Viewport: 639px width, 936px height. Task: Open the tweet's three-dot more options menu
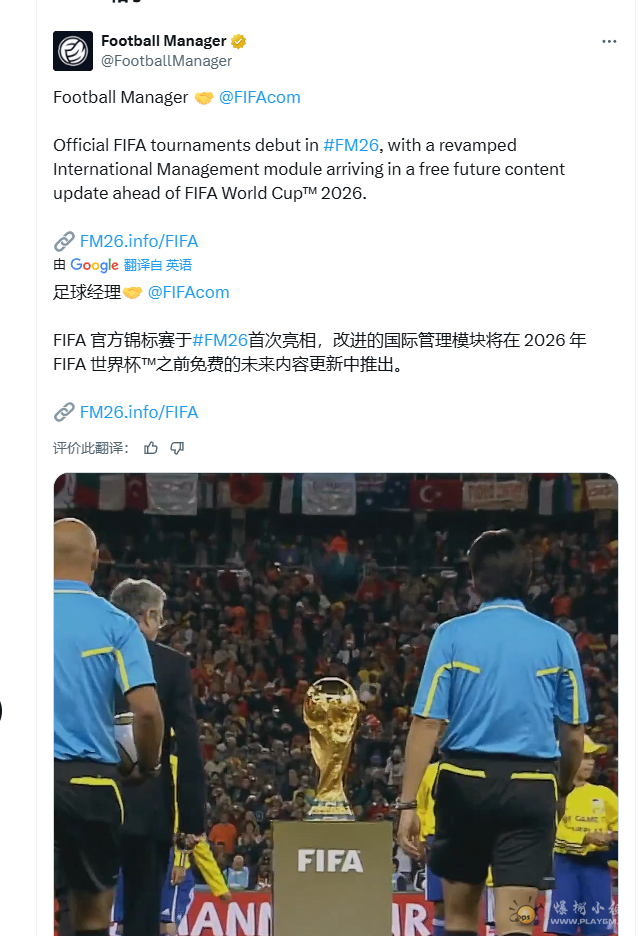click(x=609, y=41)
